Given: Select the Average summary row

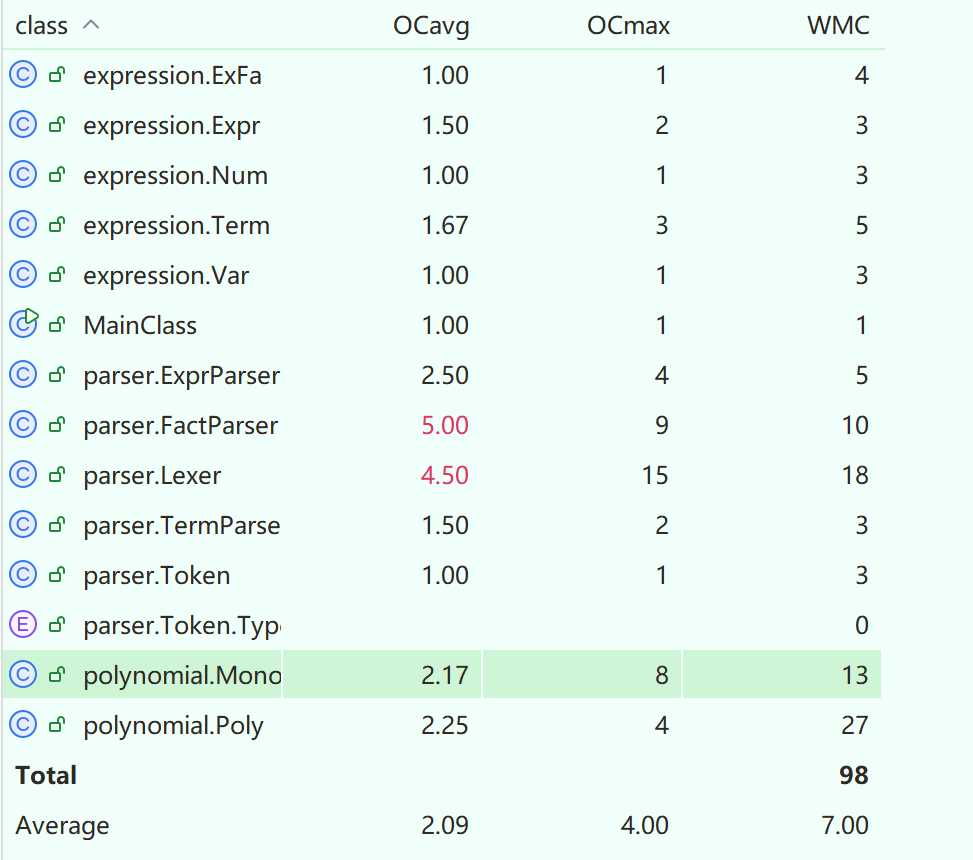Looking at the screenshot, I should 62,825.
